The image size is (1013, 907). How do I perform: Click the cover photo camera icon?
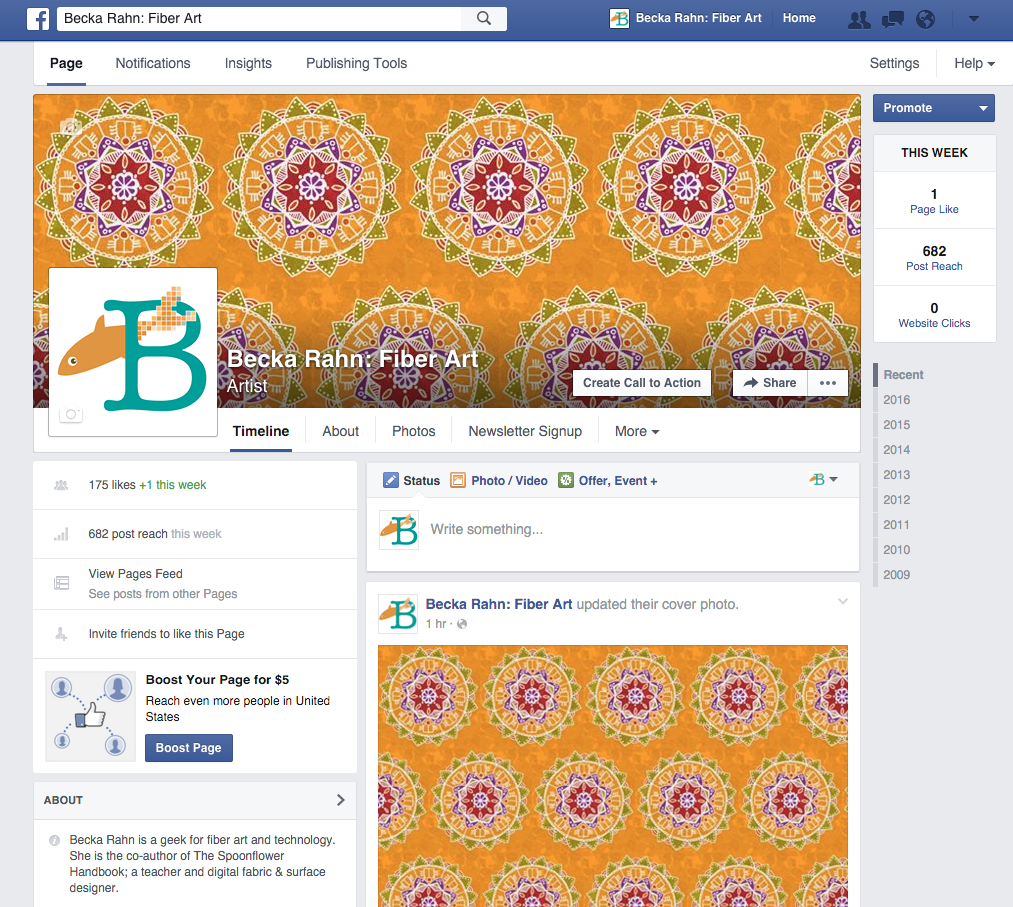pos(69,127)
